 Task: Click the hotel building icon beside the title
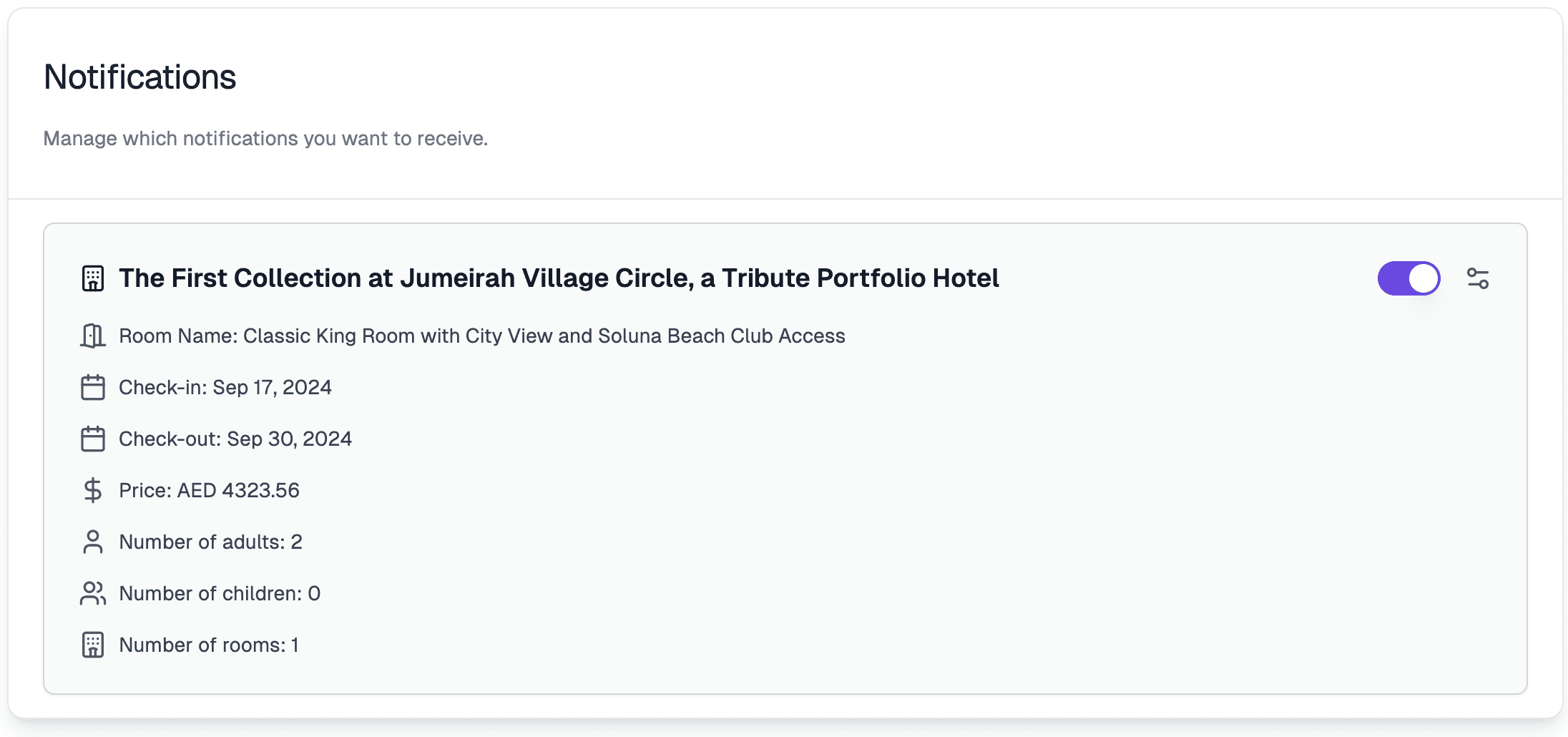pyautogui.click(x=93, y=278)
